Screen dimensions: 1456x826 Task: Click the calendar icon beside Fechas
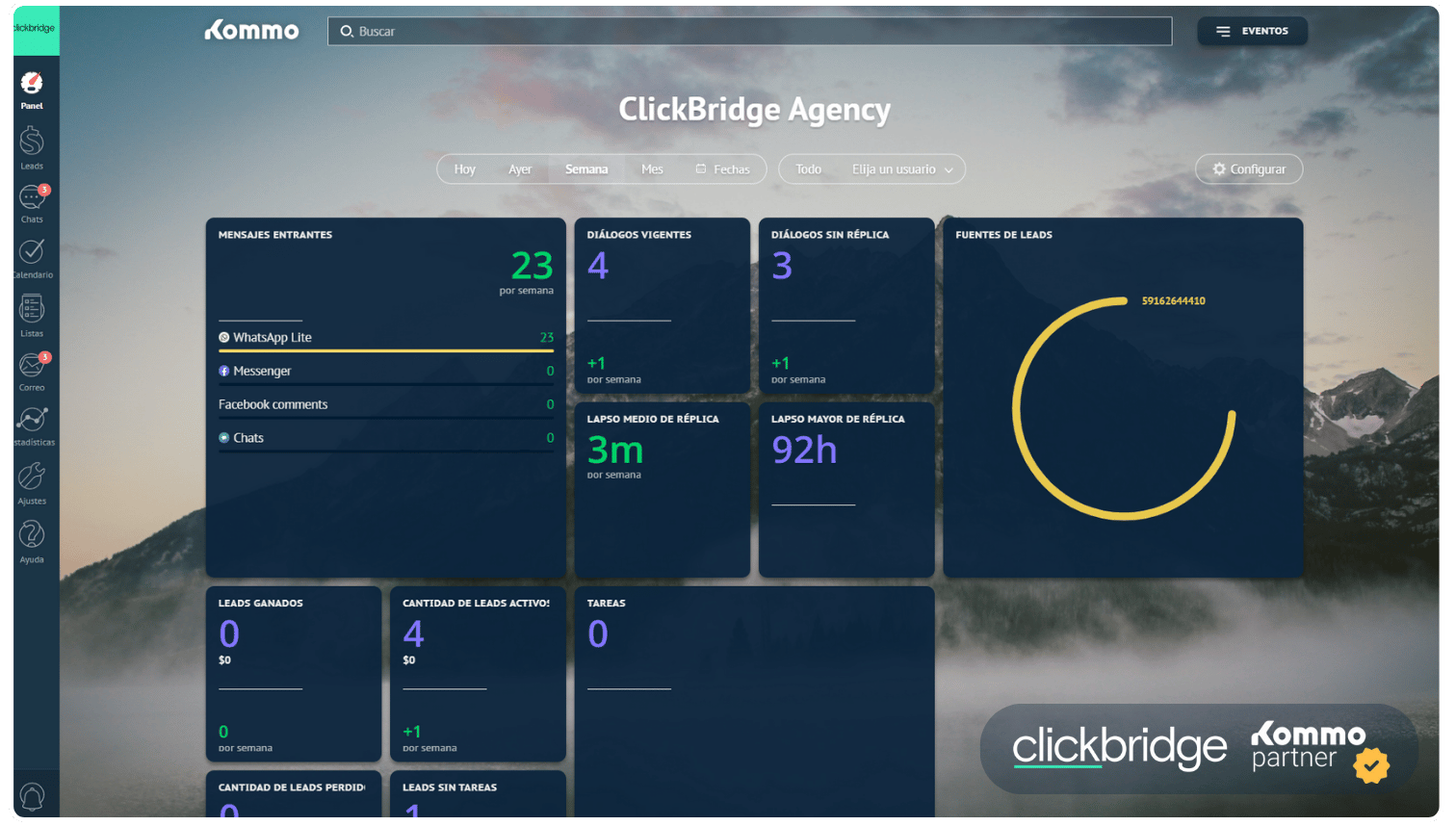(701, 169)
